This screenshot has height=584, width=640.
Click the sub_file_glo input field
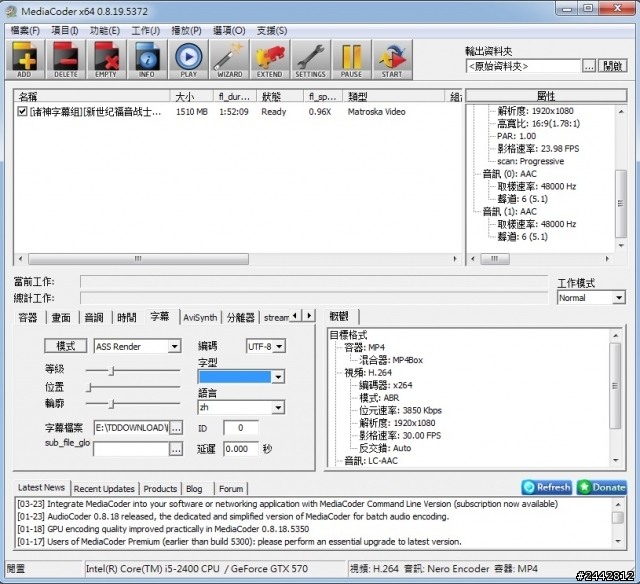pos(131,449)
